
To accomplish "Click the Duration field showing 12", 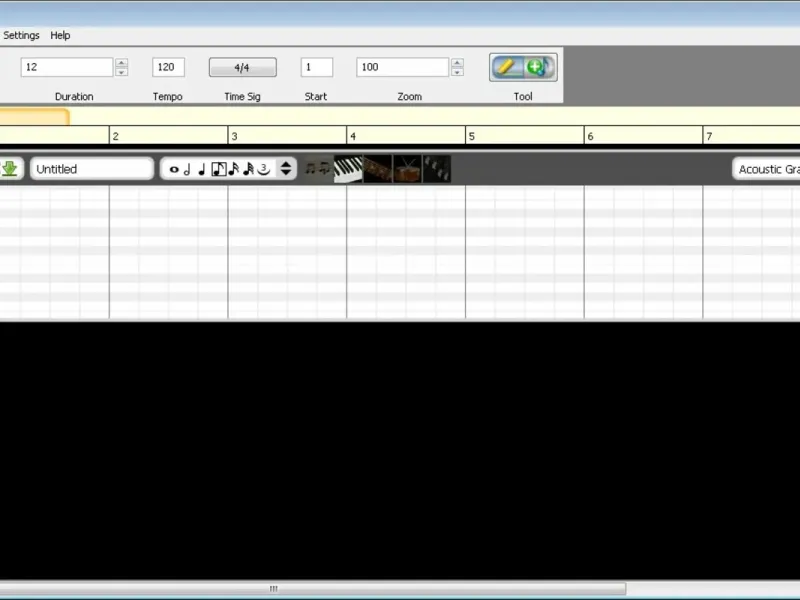I will [x=67, y=67].
